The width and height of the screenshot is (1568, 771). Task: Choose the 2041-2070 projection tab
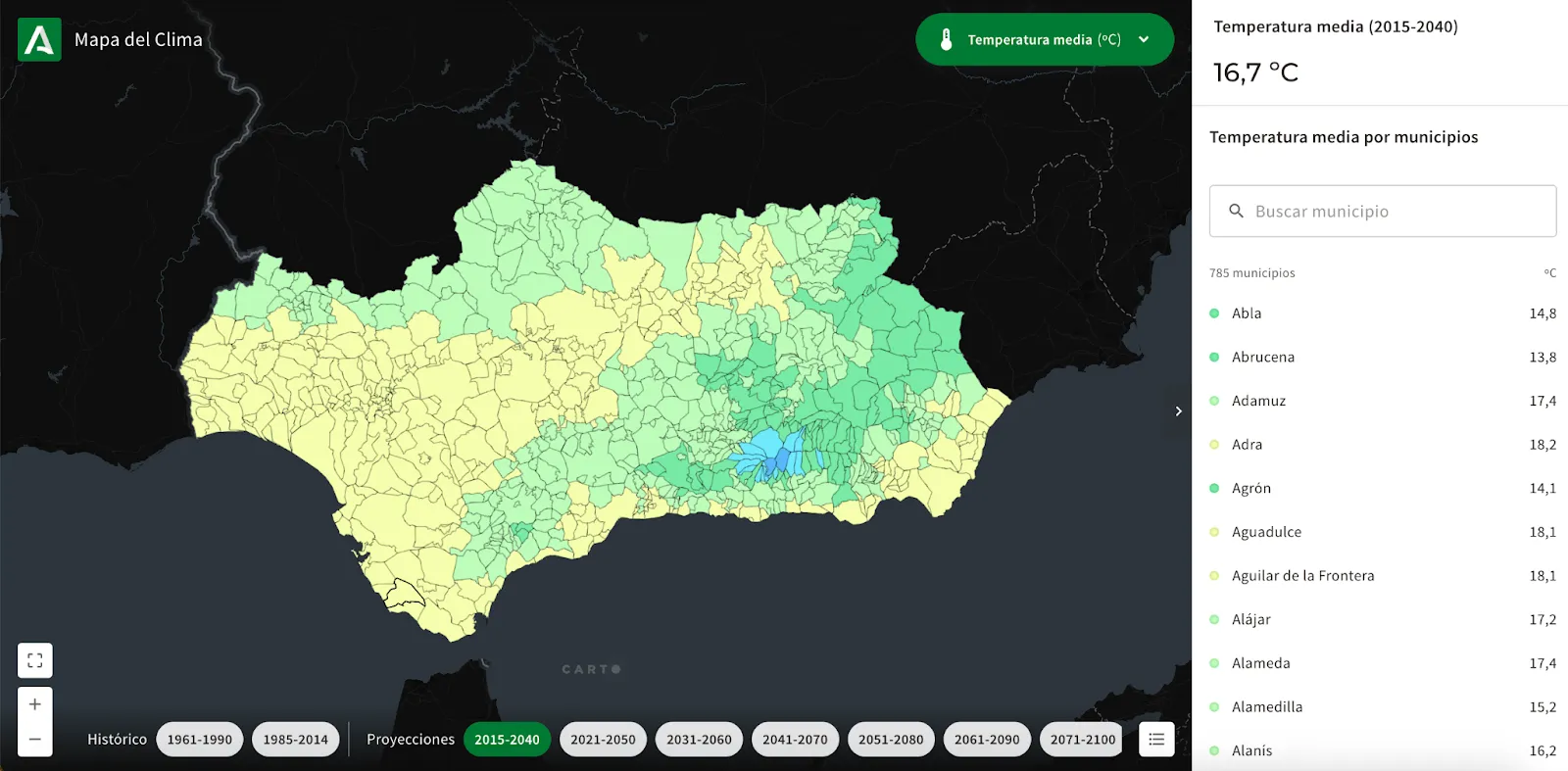click(795, 740)
